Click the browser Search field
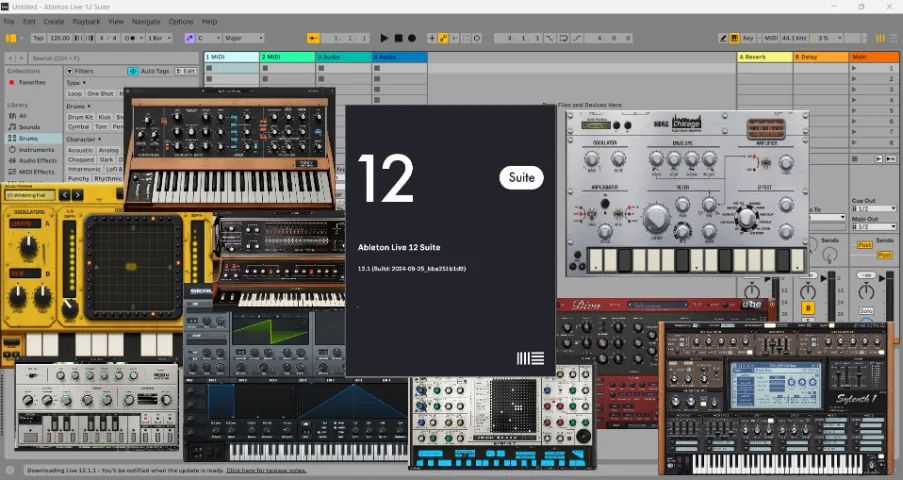 (112, 58)
